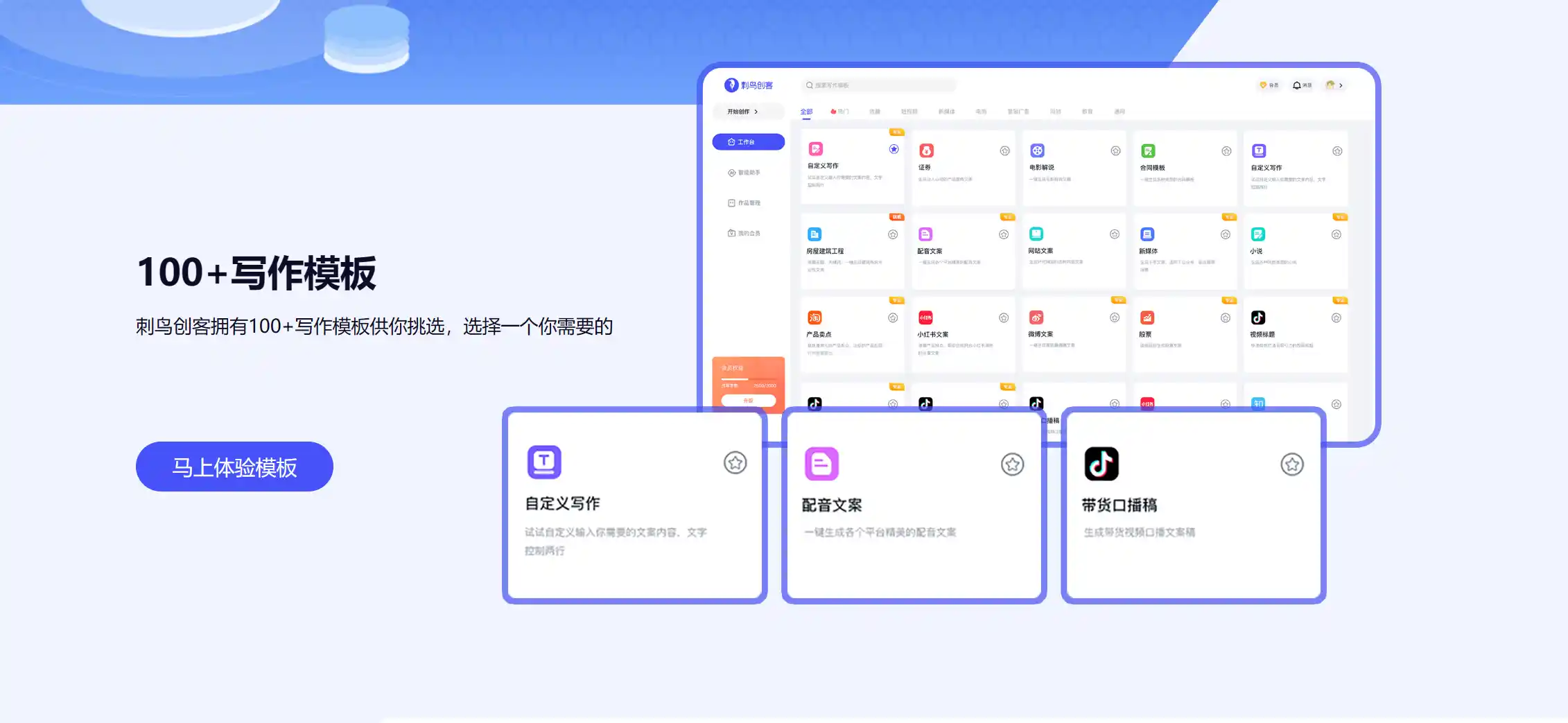Toggle the star on 带货口播稿 card
This screenshot has width=1568, height=723.
[x=1292, y=464]
